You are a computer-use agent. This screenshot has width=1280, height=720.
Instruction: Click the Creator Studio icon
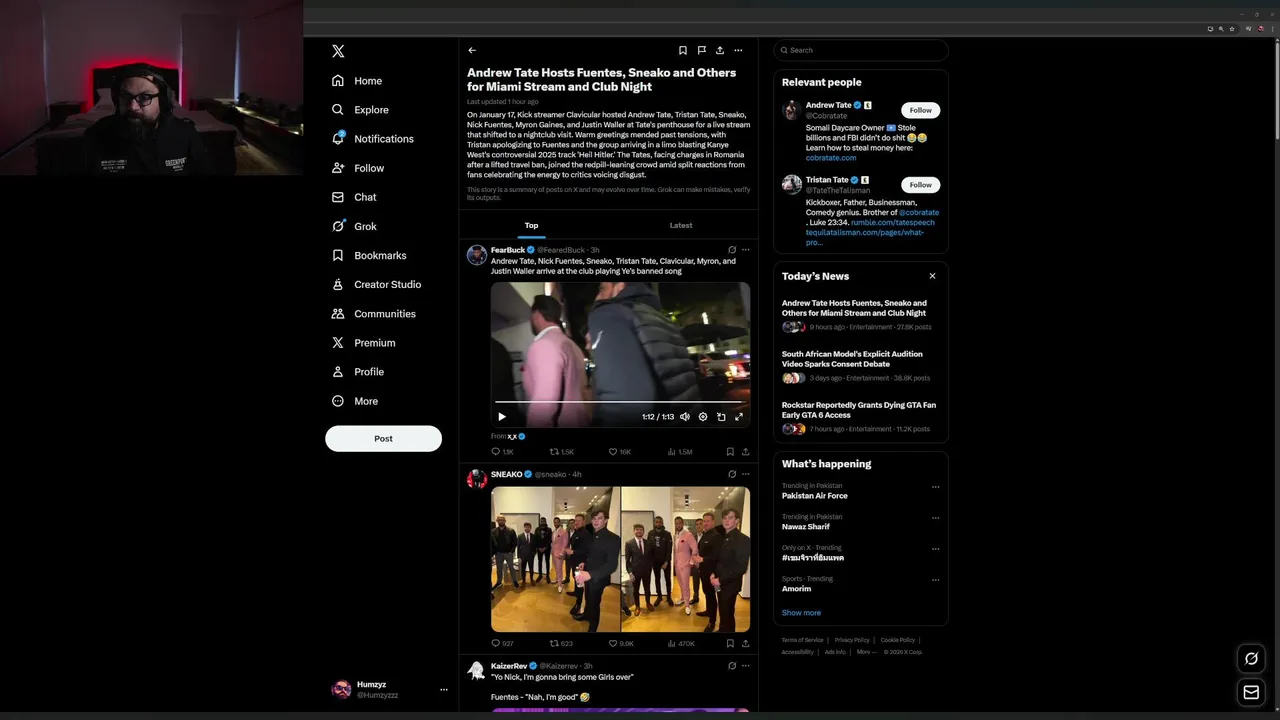click(x=338, y=284)
